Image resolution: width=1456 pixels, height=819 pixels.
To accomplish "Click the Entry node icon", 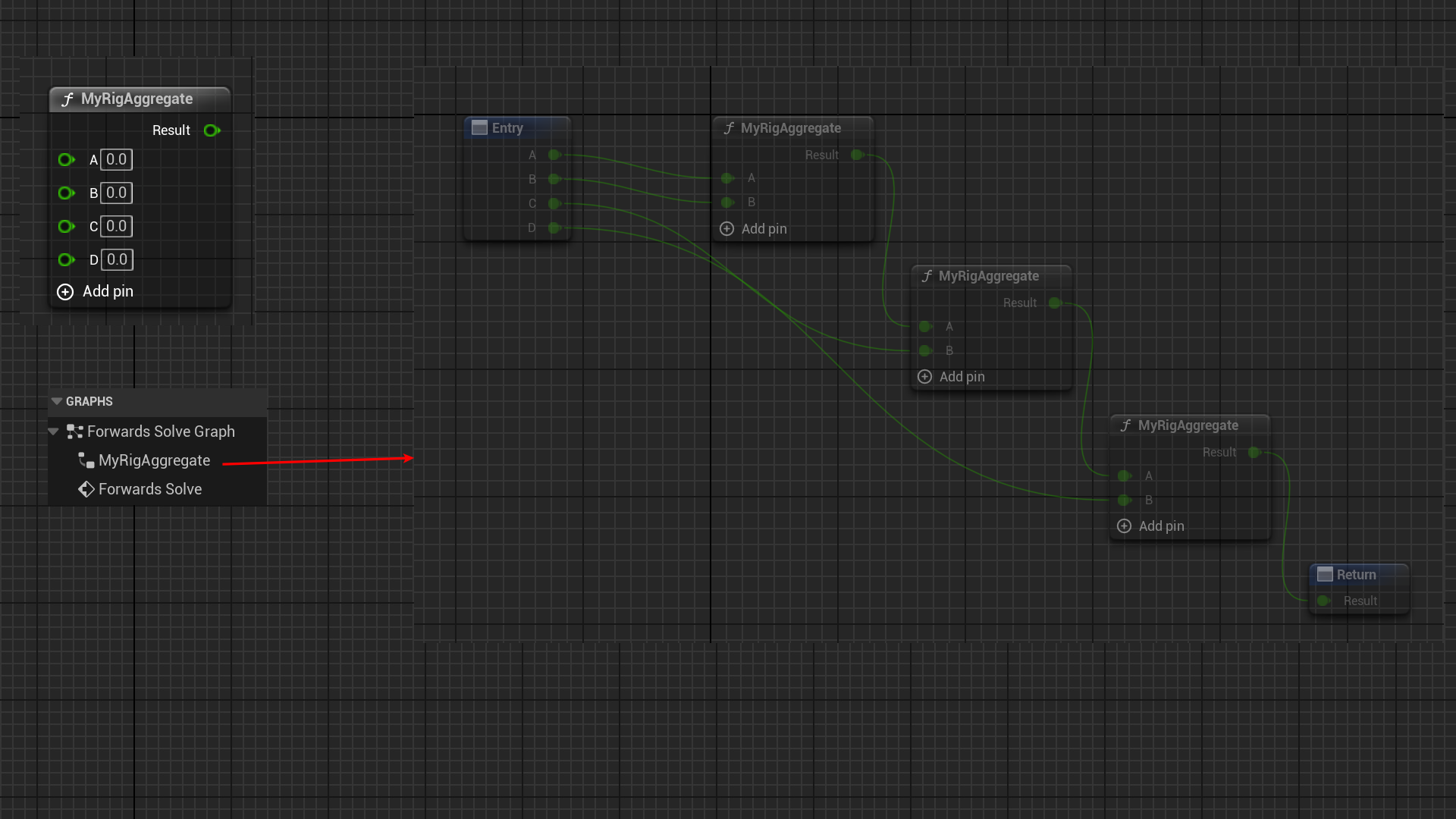I will click(479, 128).
